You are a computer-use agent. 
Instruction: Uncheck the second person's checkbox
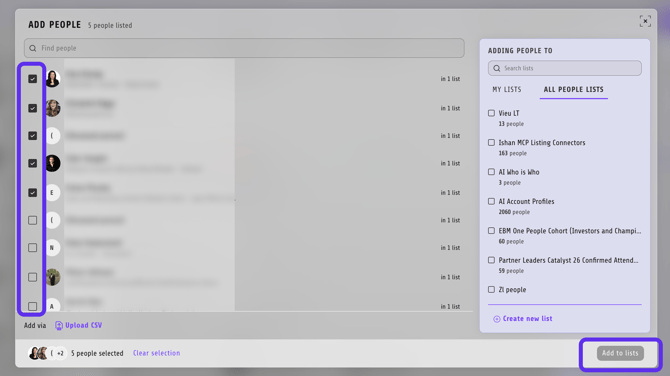(x=32, y=108)
